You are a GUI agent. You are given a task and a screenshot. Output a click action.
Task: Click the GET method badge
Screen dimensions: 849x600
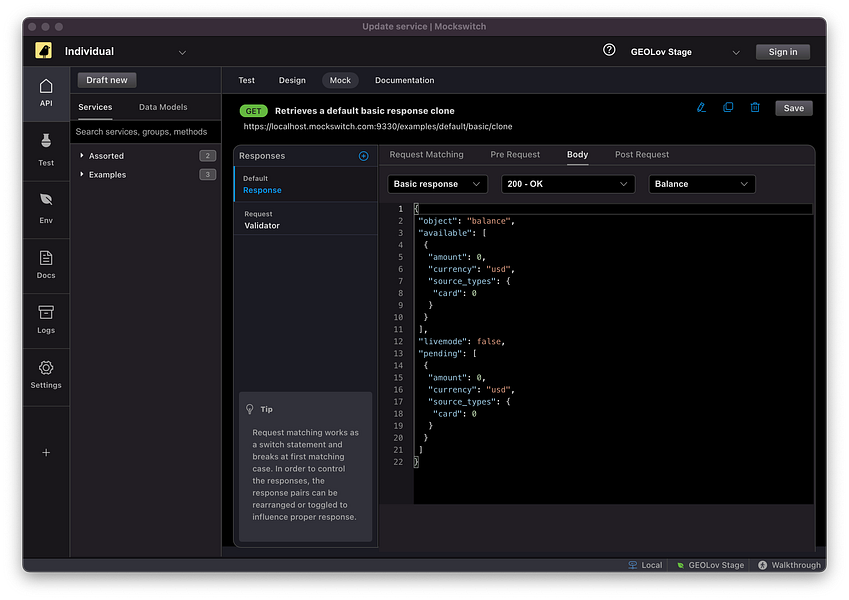pyautogui.click(x=253, y=110)
